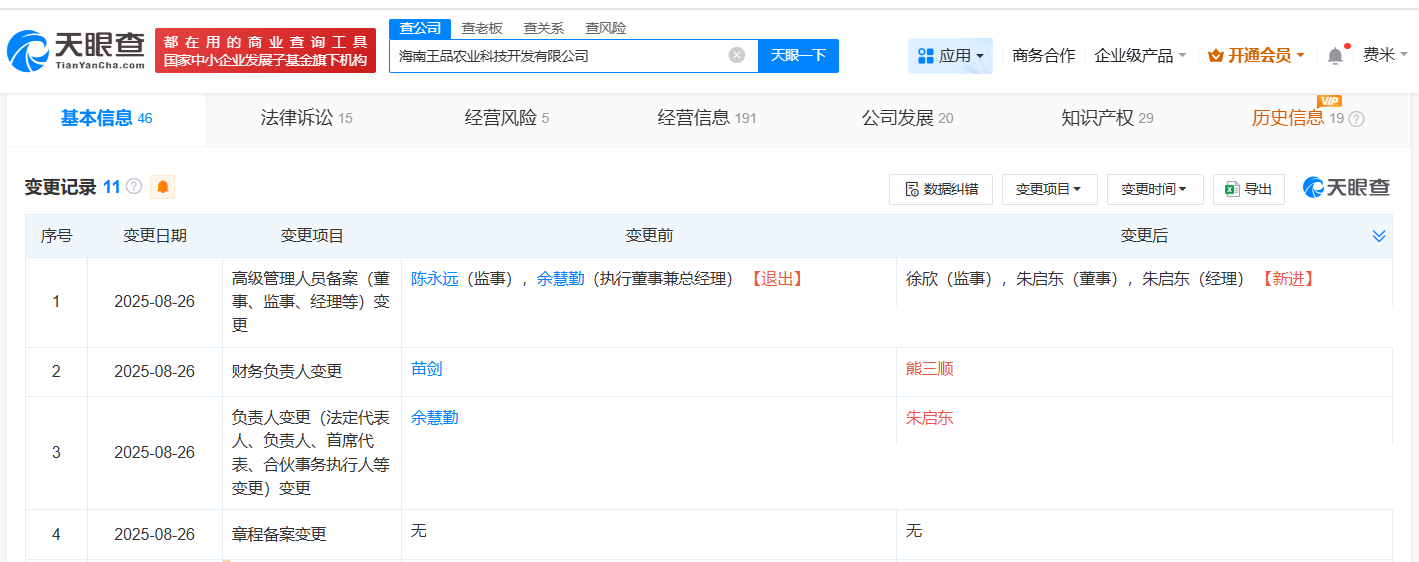Expand table with blue double-chevron icon
This screenshot has height=562, width=1419.
[x=1379, y=236]
